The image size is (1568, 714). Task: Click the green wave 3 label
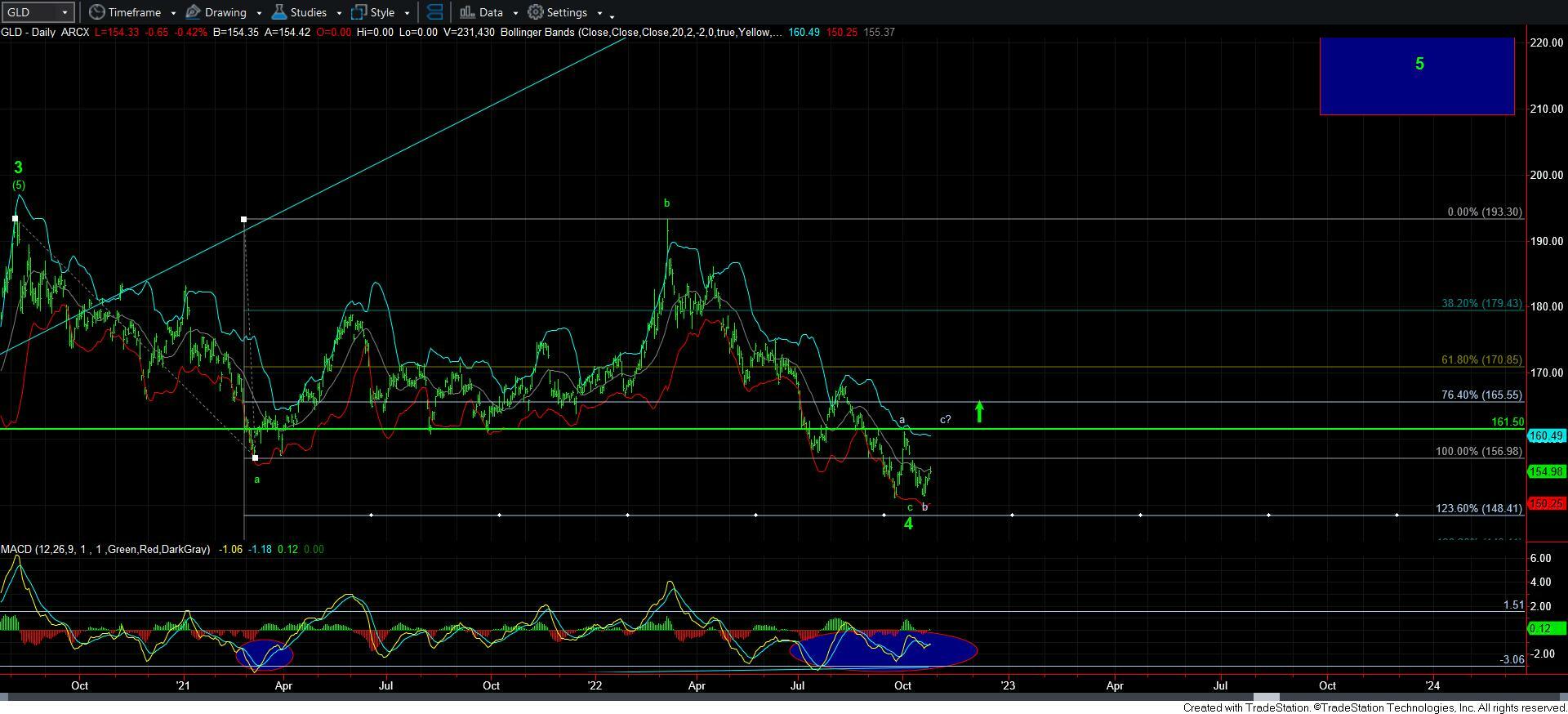click(x=18, y=167)
